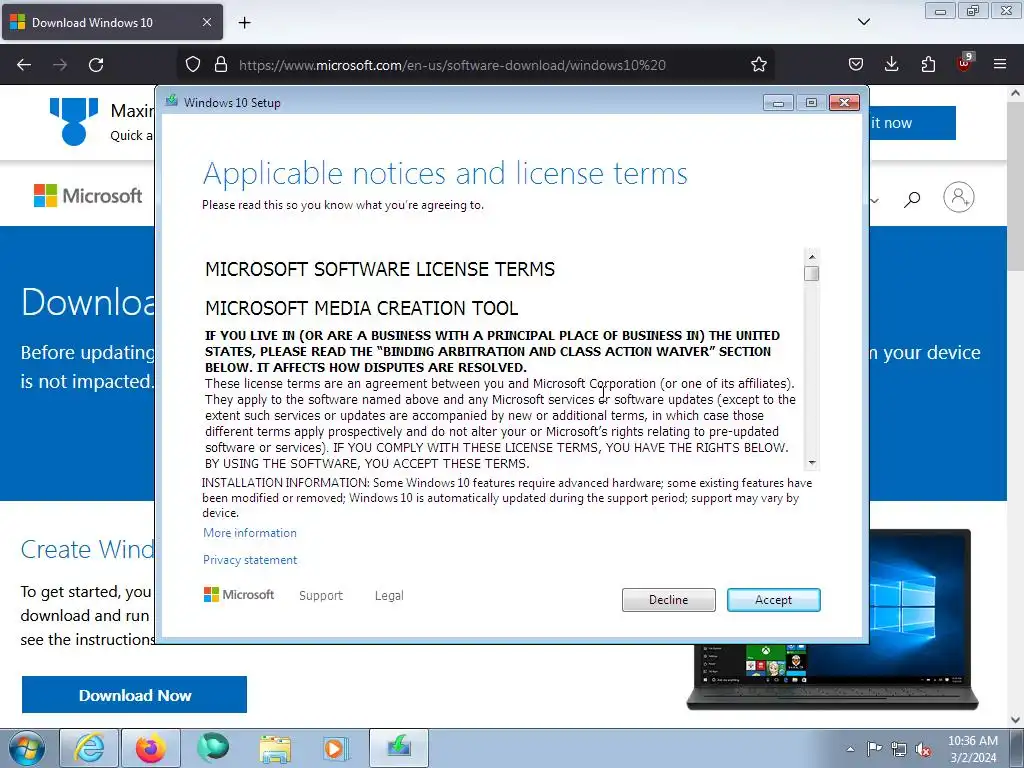Show site security padlock info
The width and height of the screenshot is (1024, 768).
[x=221, y=65]
